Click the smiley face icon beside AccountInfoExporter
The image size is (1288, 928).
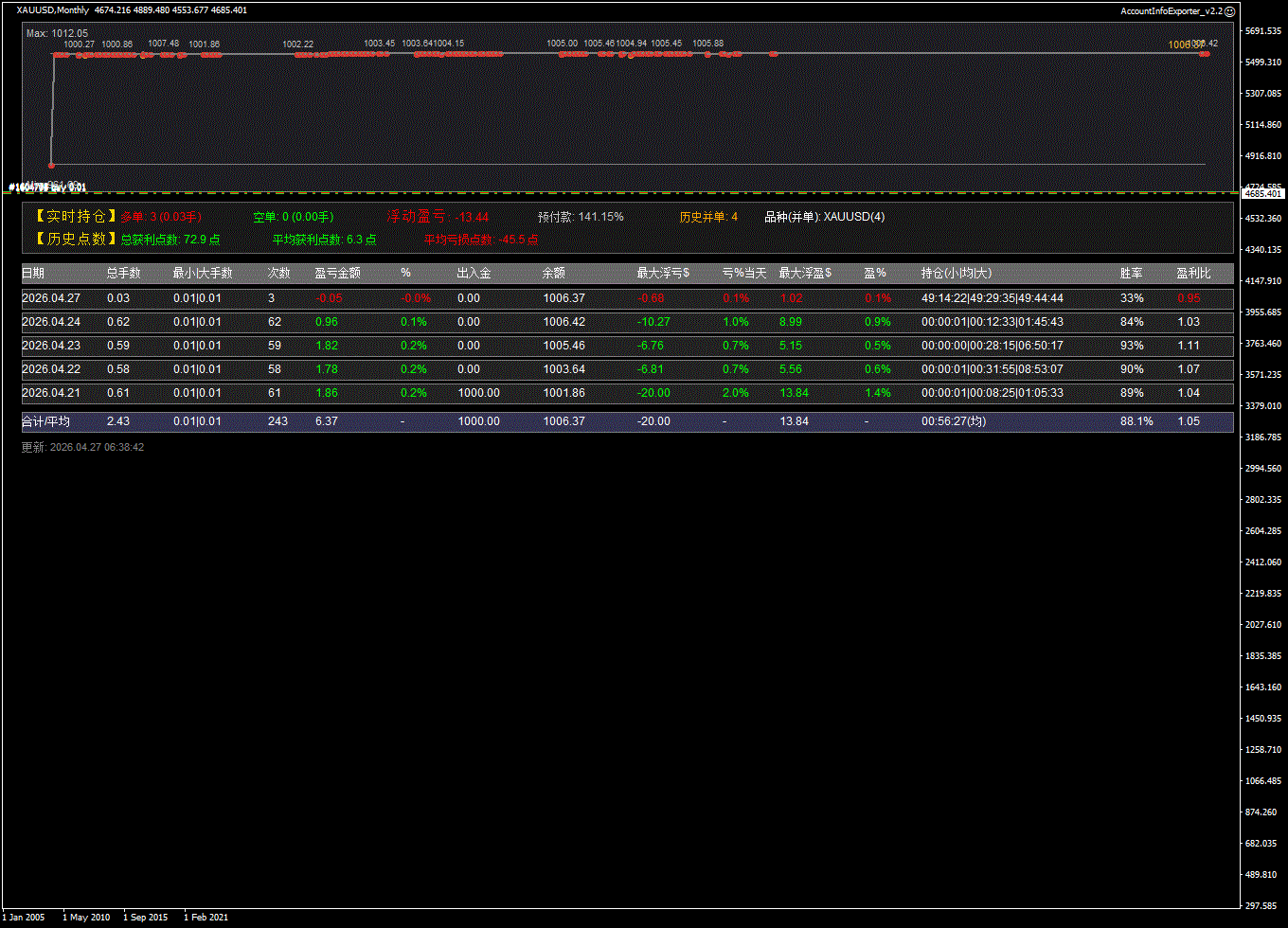pos(1230,11)
